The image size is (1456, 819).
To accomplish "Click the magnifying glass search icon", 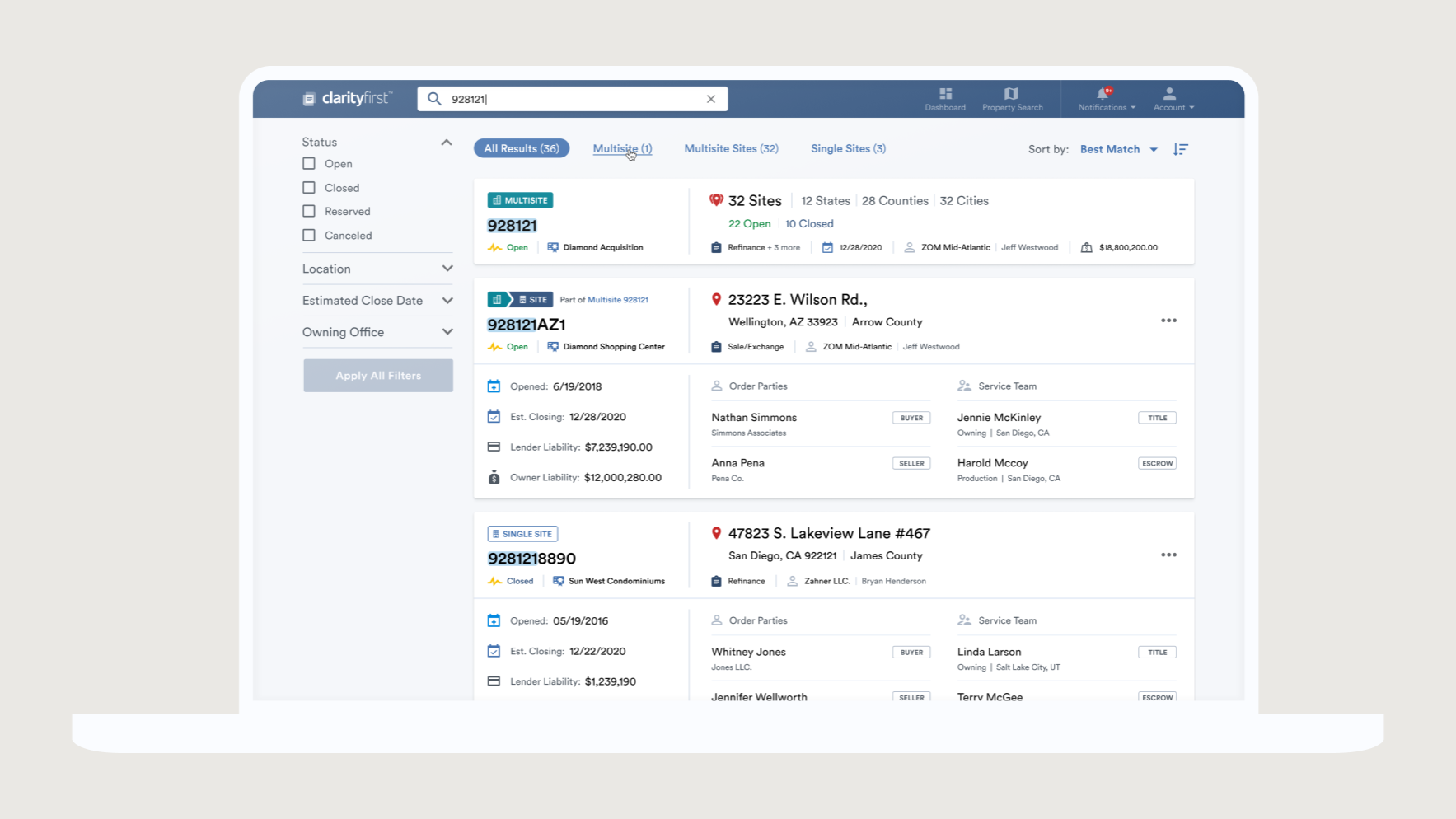I will [434, 99].
